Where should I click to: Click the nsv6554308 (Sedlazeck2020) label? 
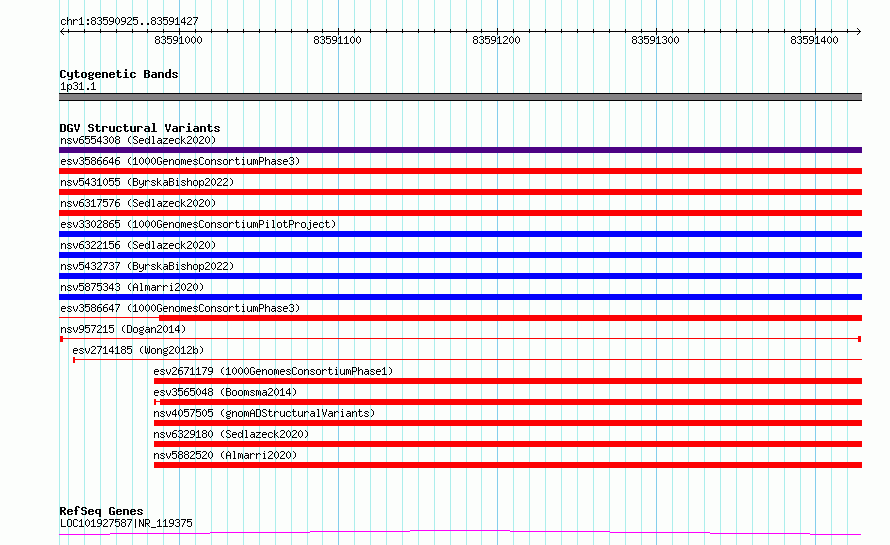[138, 140]
